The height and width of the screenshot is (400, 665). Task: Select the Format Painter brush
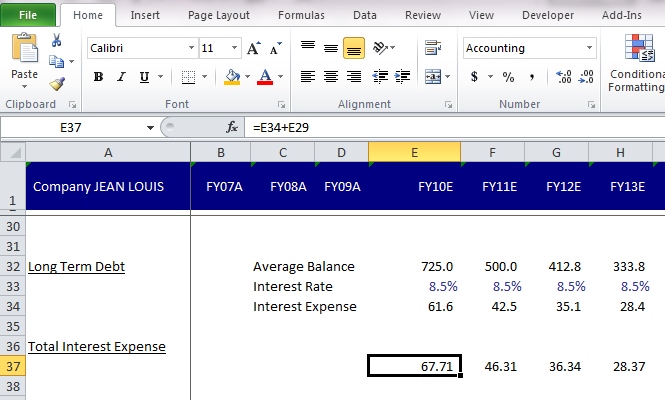(57, 84)
